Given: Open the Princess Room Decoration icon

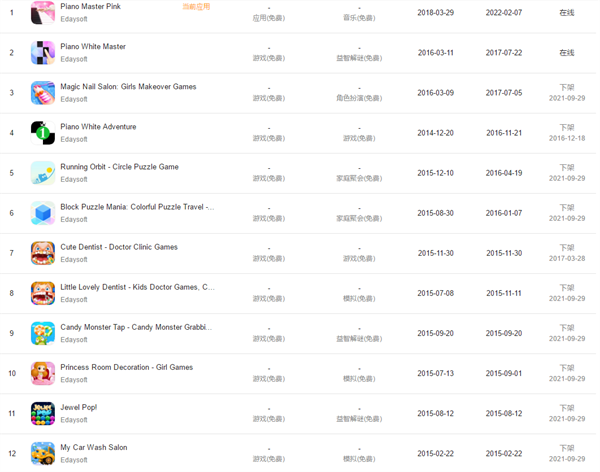Looking at the screenshot, I should pos(43,373).
